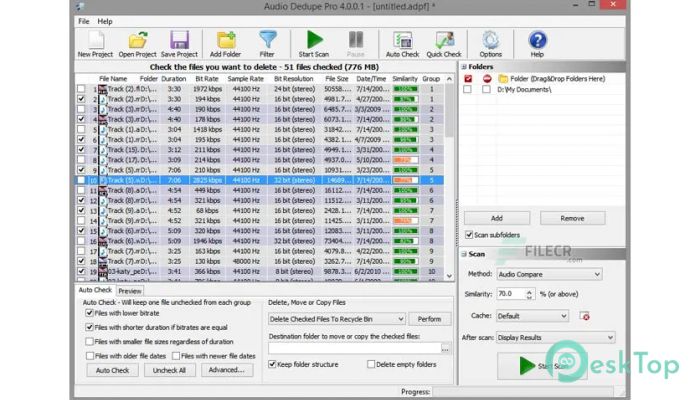Click the Destination folder input field
Viewport: 700px width, 400px height.
pyautogui.click(x=355, y=349)
